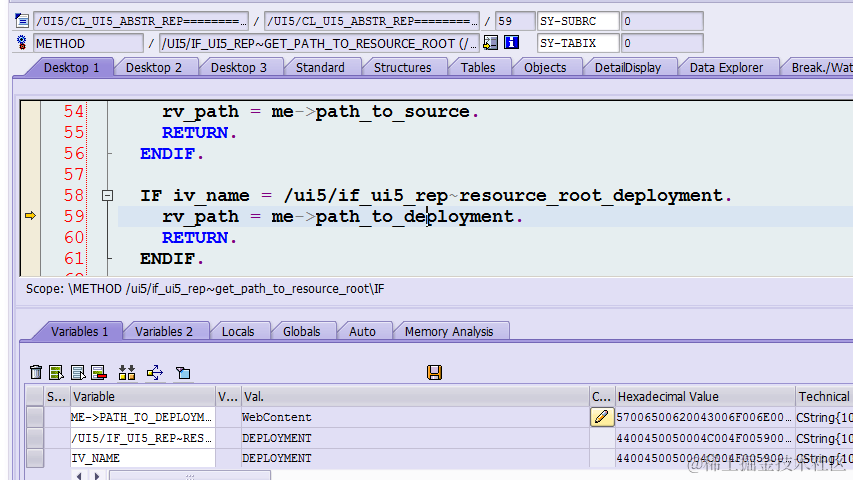Click the SY-SUBRC label field
This screenshot has height=480, width=853.
click(578, 21)
